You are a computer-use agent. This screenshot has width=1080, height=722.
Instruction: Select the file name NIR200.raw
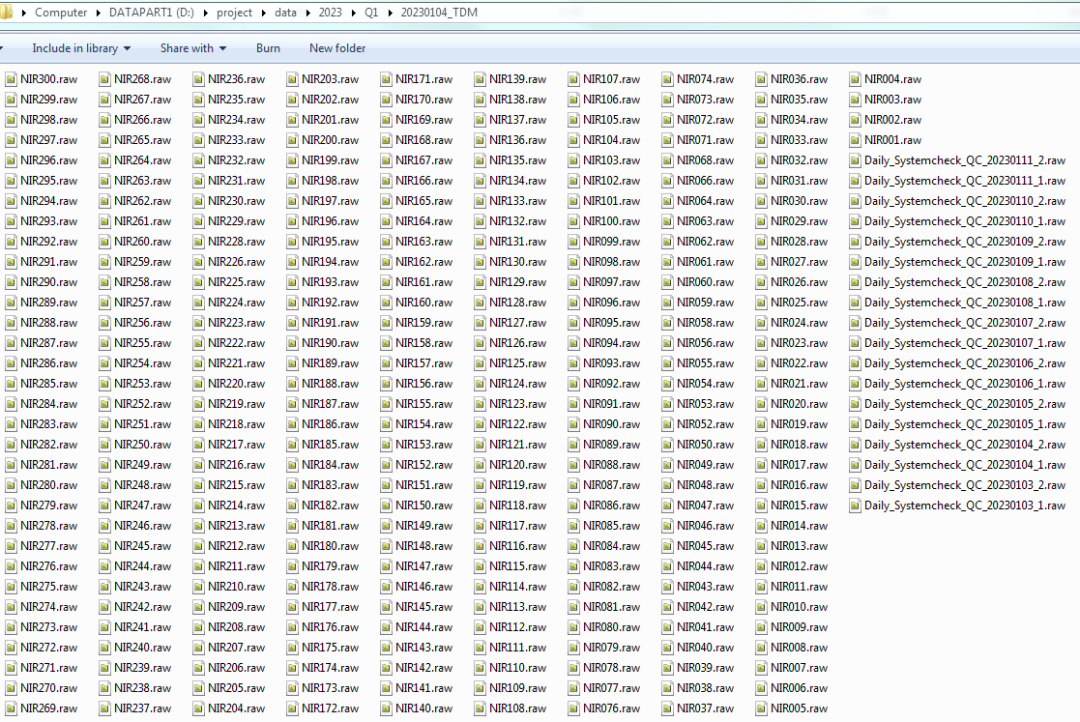pyautogui.click(x=330, y=140)
